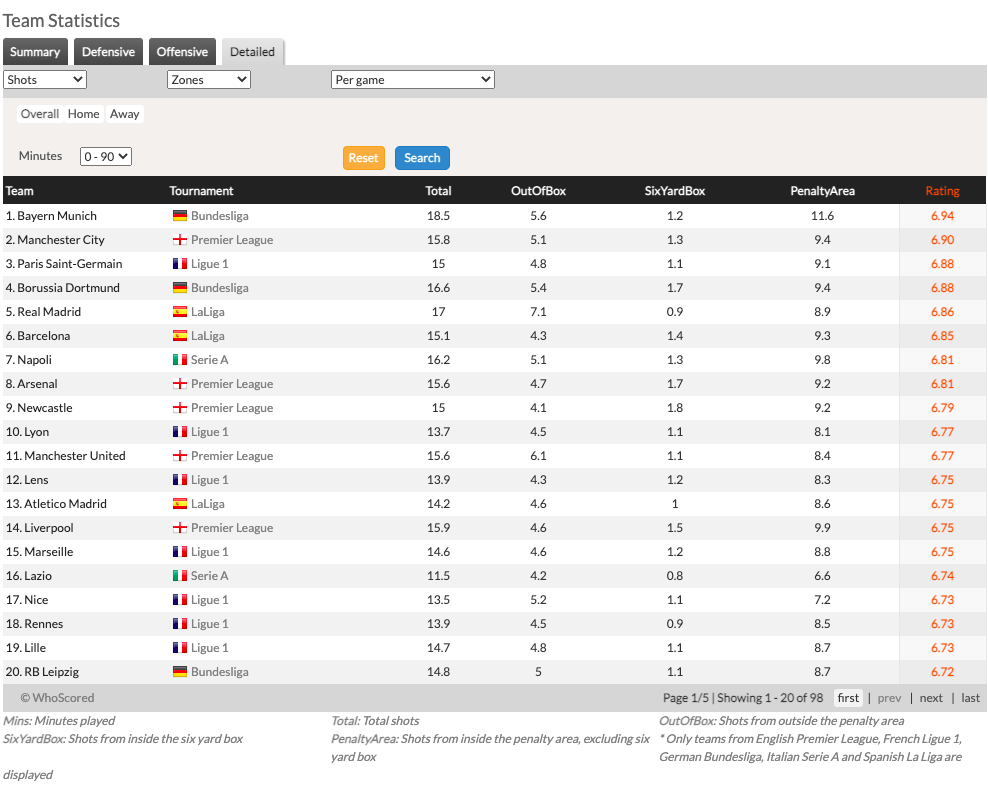Sort table by SixYardBox column

pyautogui.click(x=675, y=191)
